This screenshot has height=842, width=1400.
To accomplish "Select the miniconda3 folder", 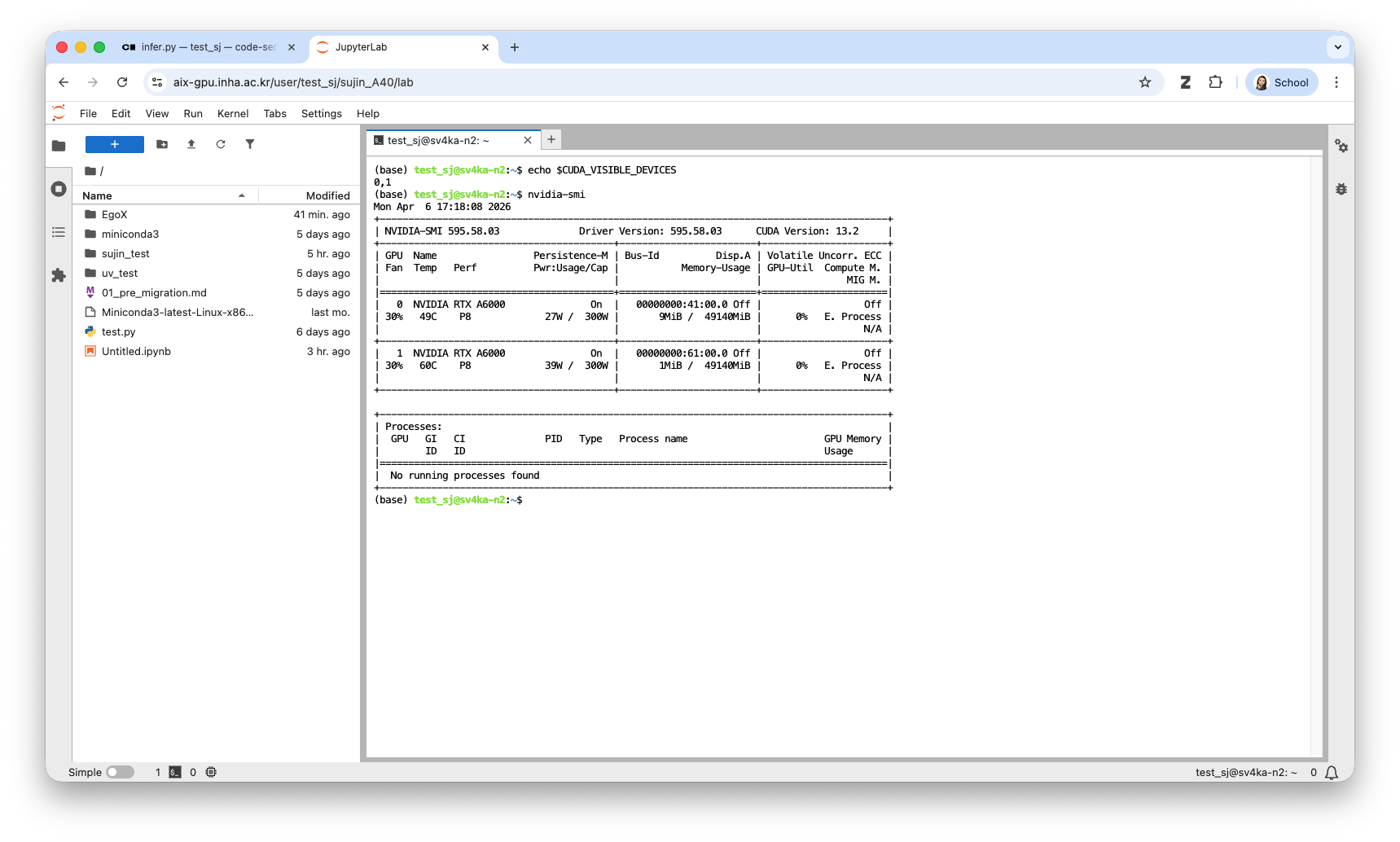I will [x=216, y=235].
